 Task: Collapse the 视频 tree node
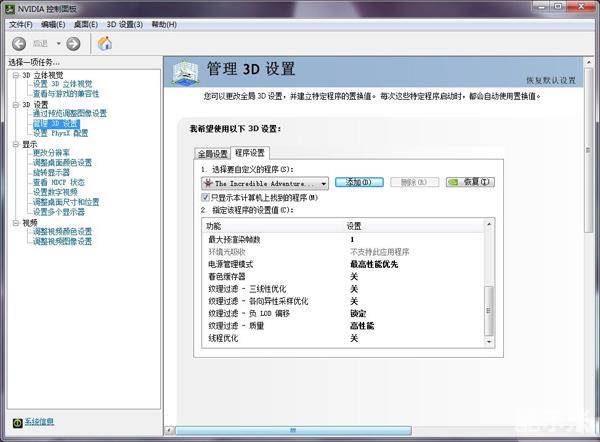15,222
